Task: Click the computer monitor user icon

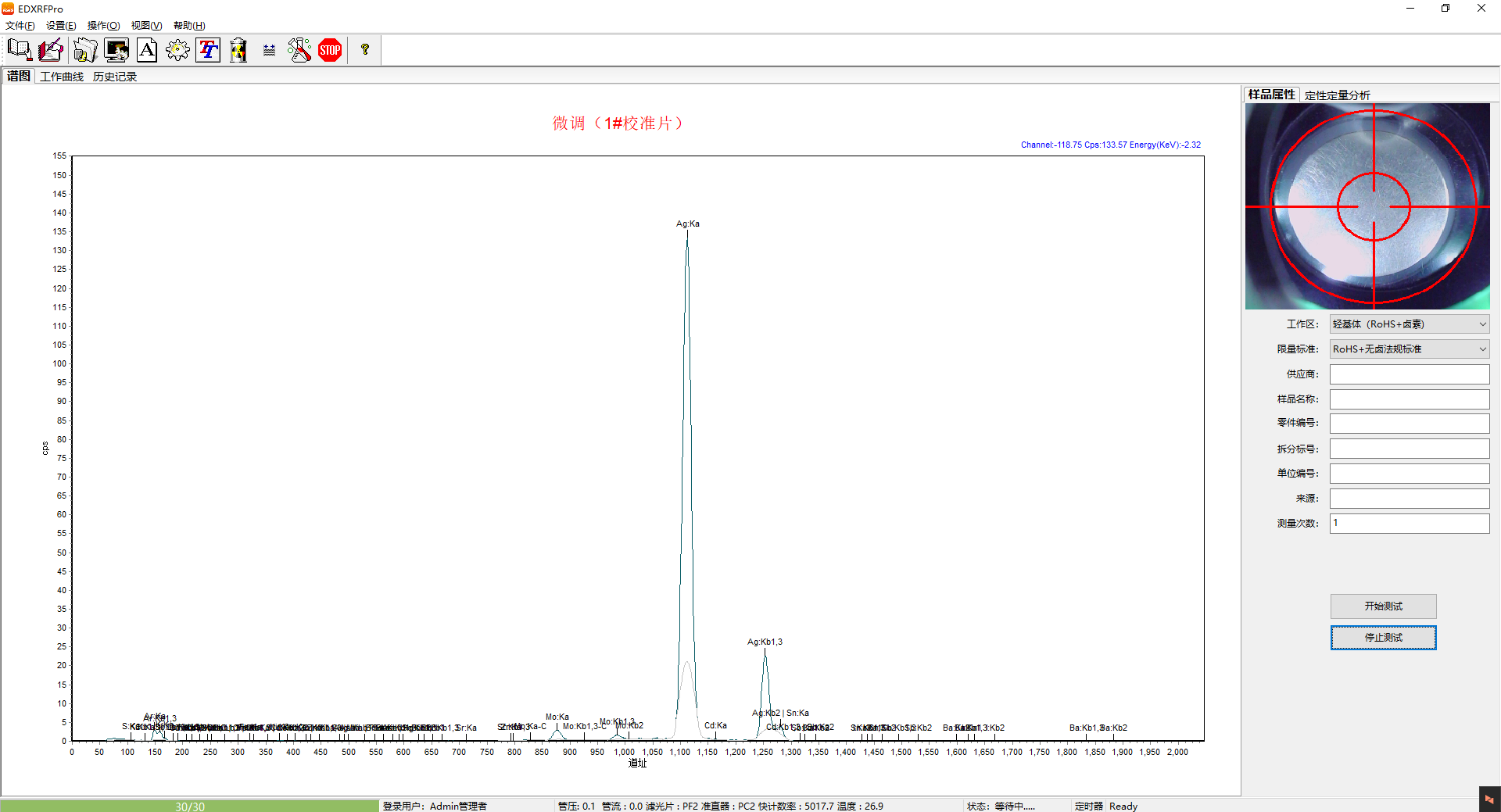Action: (x=116, y=50)
